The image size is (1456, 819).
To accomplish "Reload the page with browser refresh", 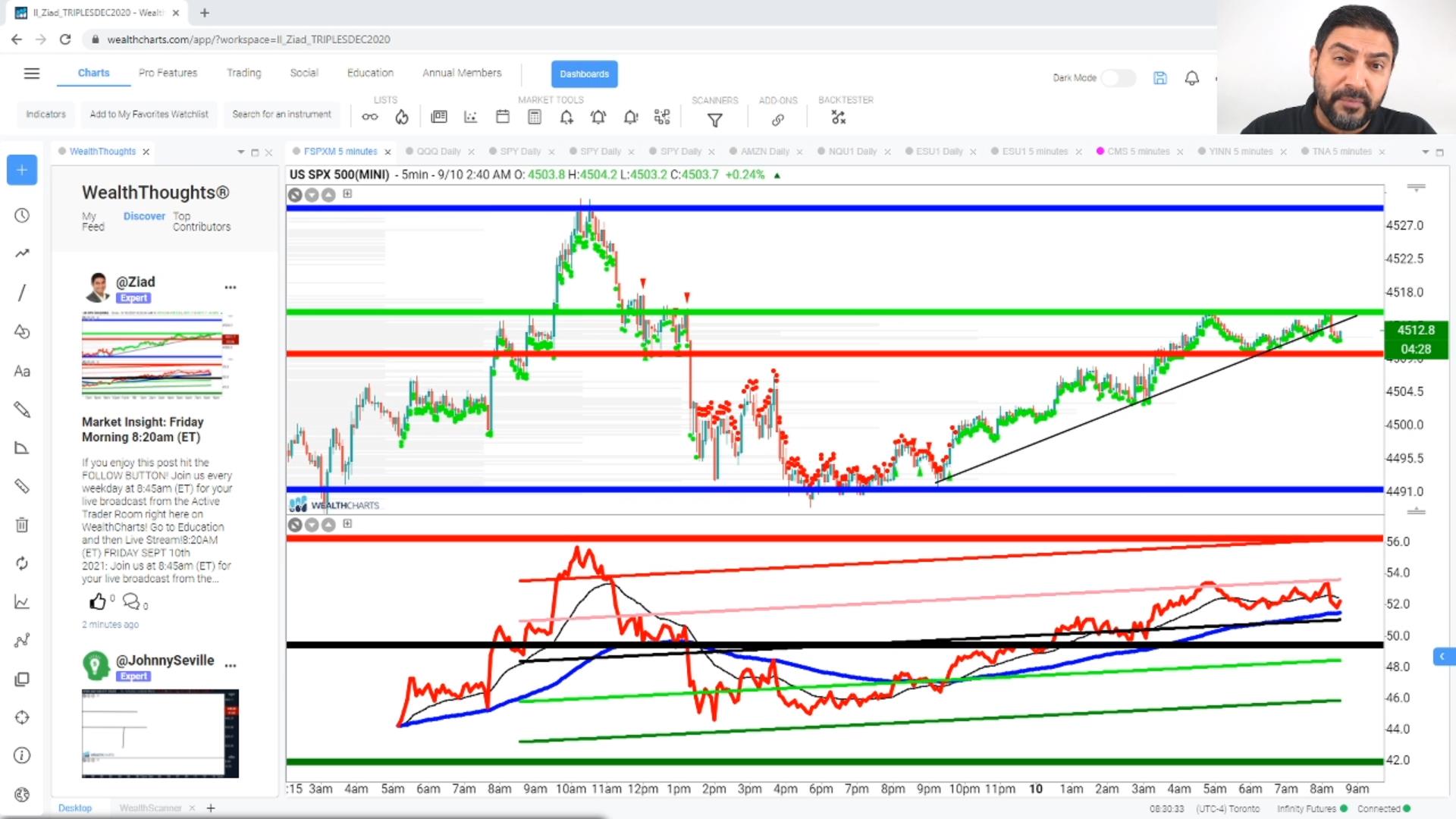I will pos(65,39).
